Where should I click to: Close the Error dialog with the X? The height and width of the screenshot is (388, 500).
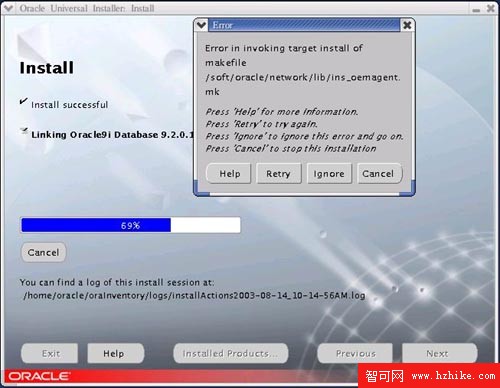[x=407, y=25]
